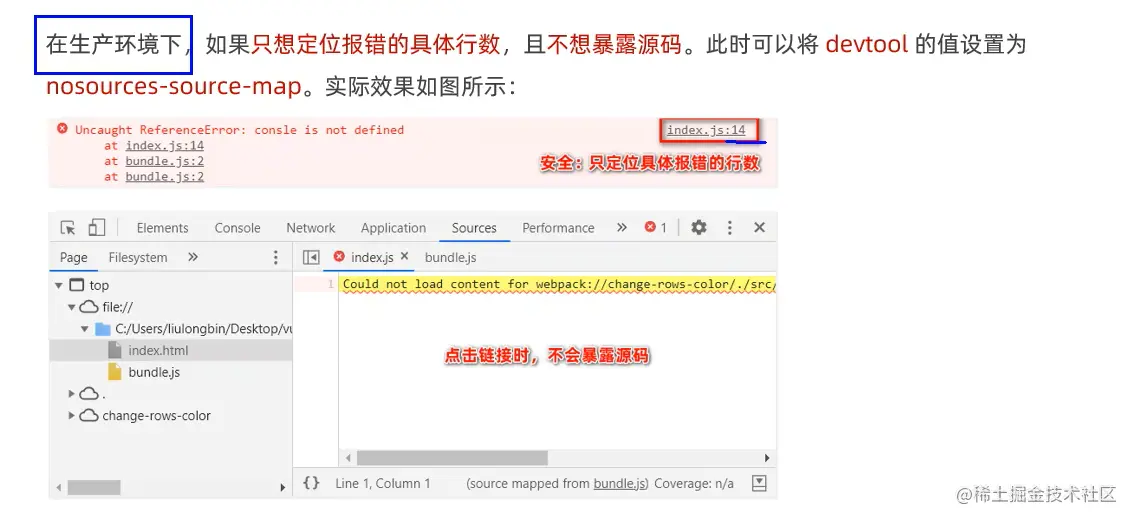
Task: Open the DevTools three-dot customize menu
Action: 730,228
